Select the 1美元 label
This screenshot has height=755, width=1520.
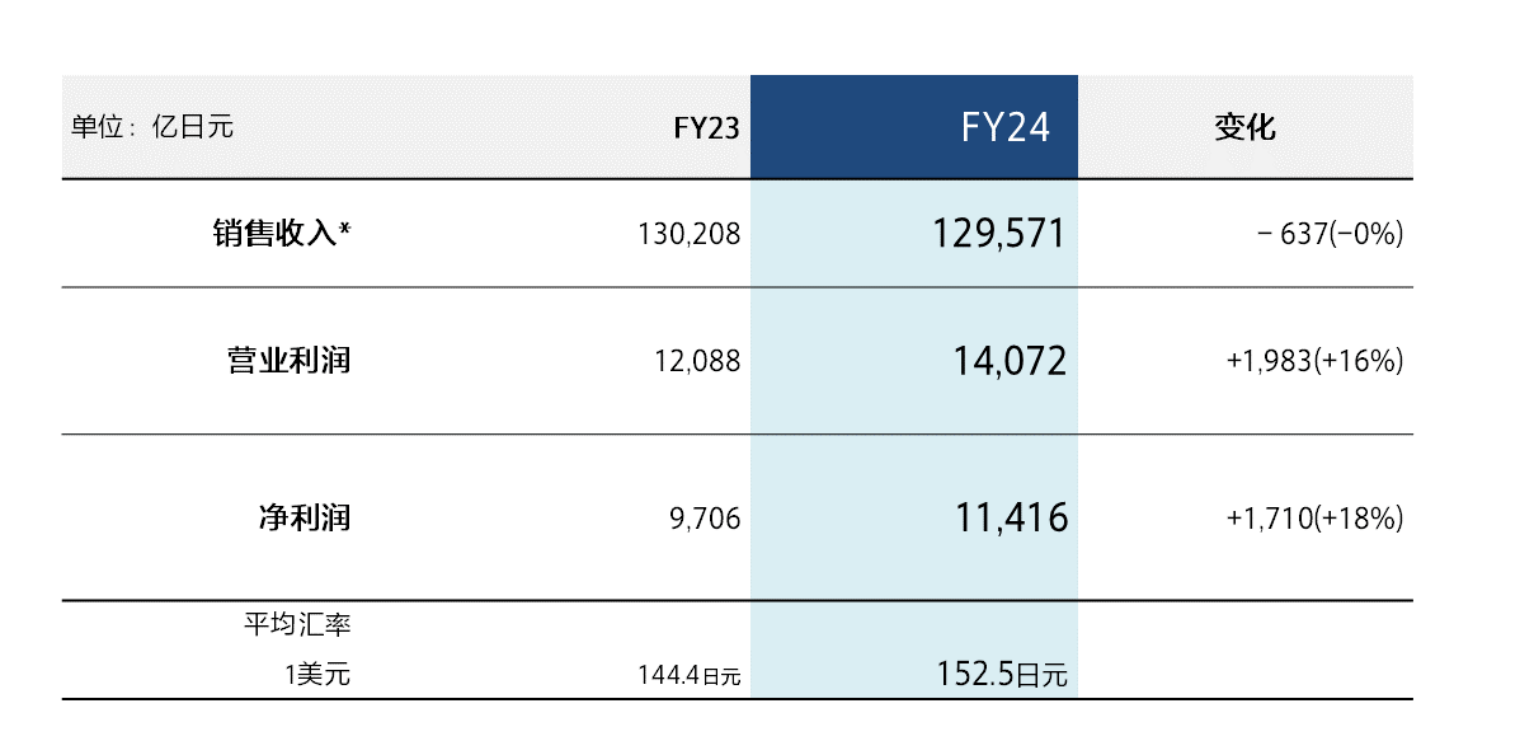pos(317,675)
